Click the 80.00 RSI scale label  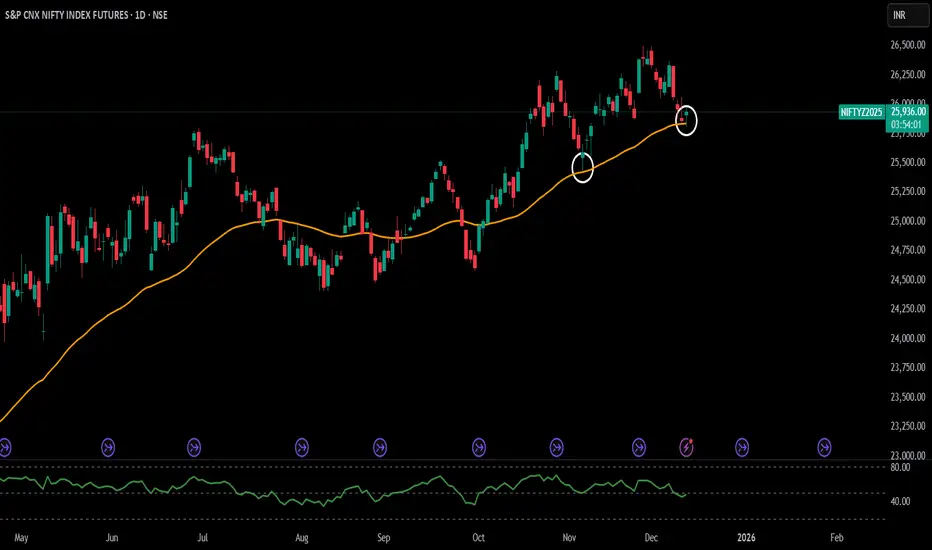900,467
